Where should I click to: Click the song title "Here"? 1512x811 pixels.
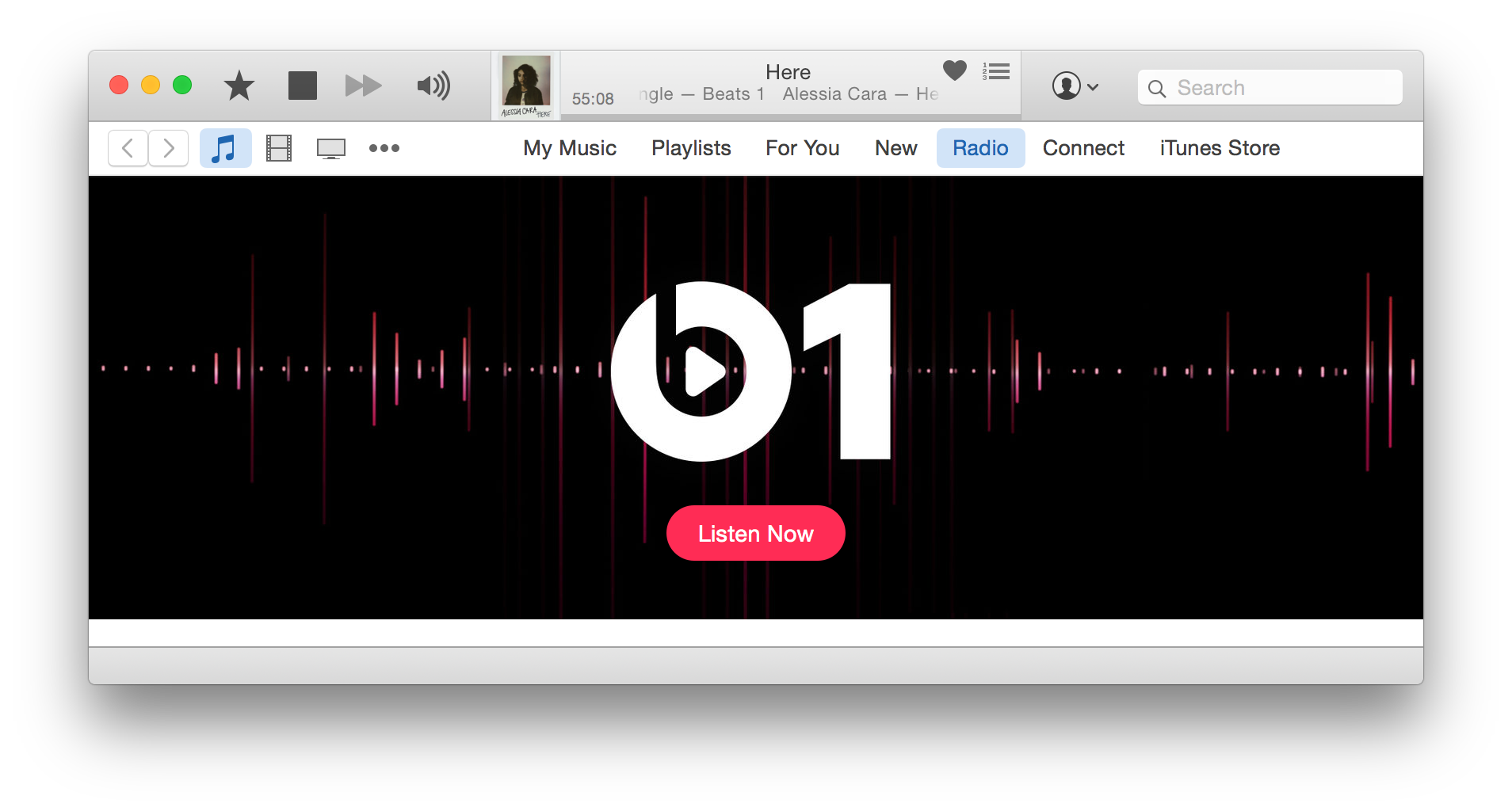pos(788,72)
